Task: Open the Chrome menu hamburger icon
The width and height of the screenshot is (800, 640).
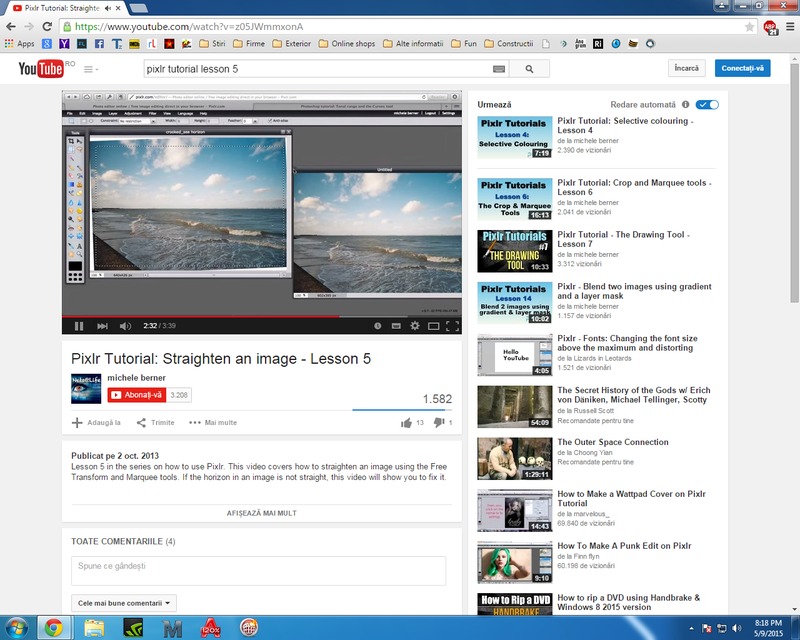Action: click(x=790, y=27)
